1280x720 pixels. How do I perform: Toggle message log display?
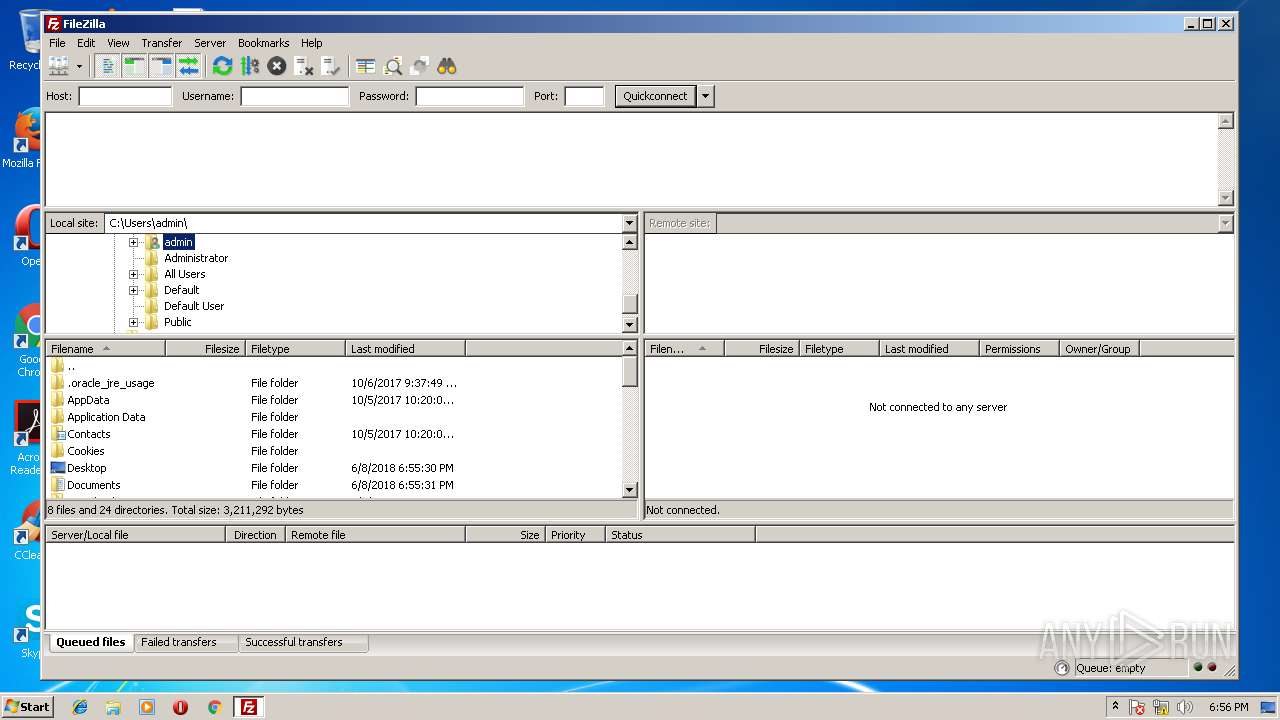pyautogui.click(x=107, y=66)
